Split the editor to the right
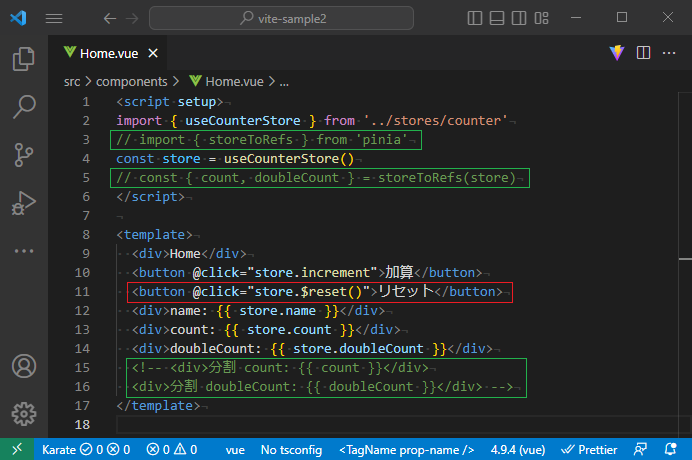Image resolution: width=692 pixels, height=460 pixels. coord(643,53)
